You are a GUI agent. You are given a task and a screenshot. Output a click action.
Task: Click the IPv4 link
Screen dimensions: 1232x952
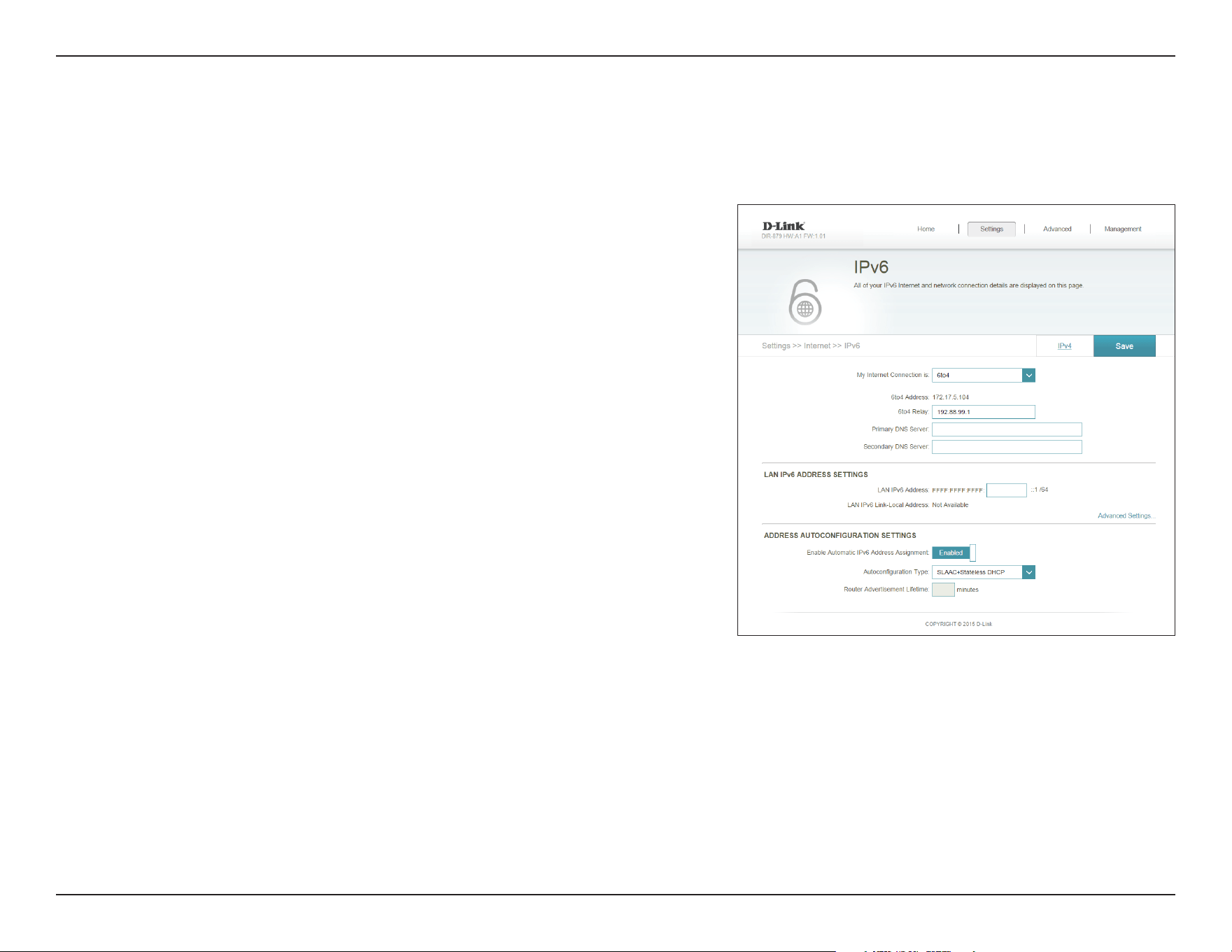coord(1065,346)
